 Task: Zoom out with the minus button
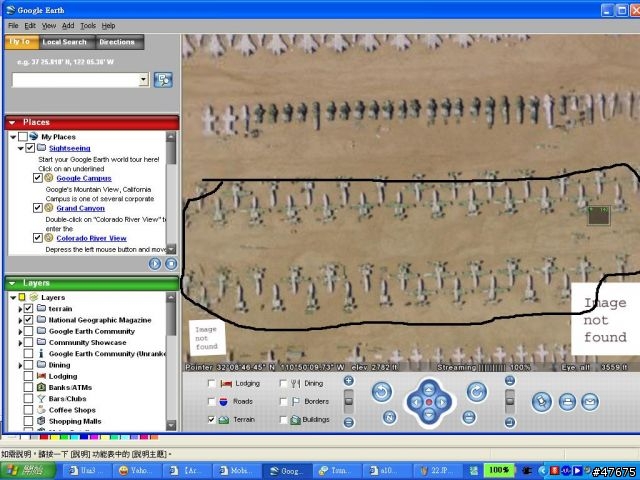pyautogui.click(x=349, y=422)
